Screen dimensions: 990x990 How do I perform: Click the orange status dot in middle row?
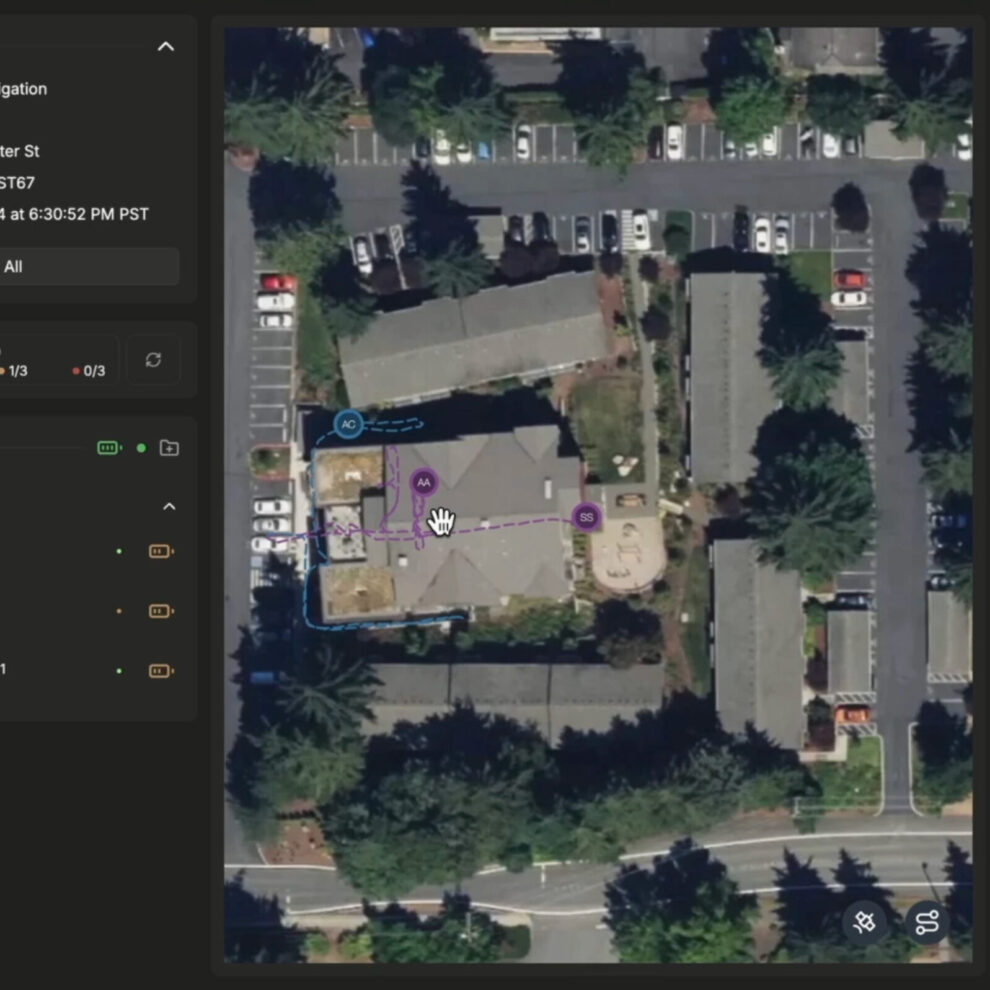(119, 611)
